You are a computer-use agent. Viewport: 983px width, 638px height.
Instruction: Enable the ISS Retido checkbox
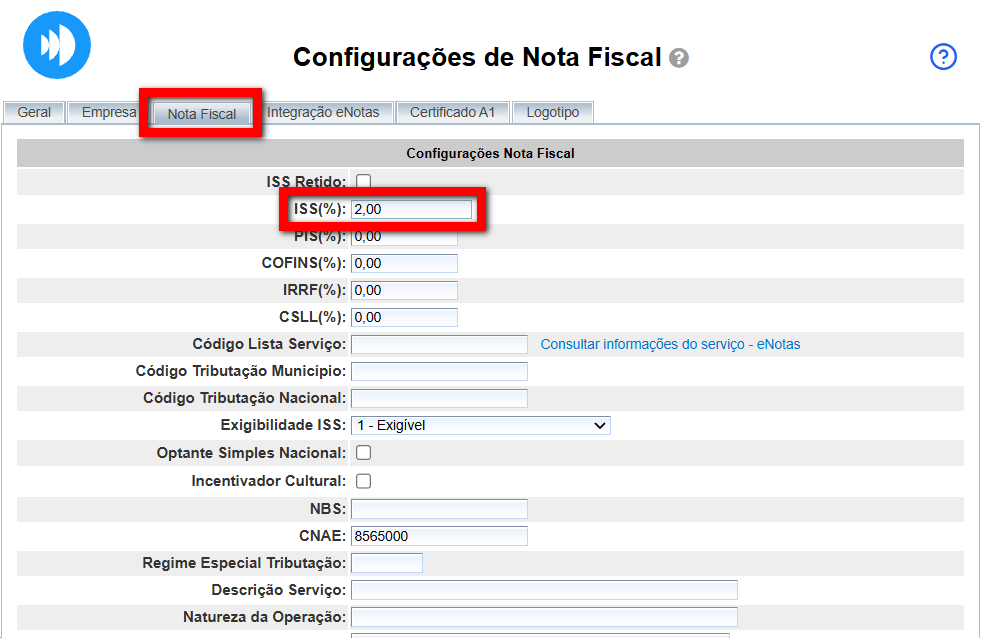[x=364, y=182]
